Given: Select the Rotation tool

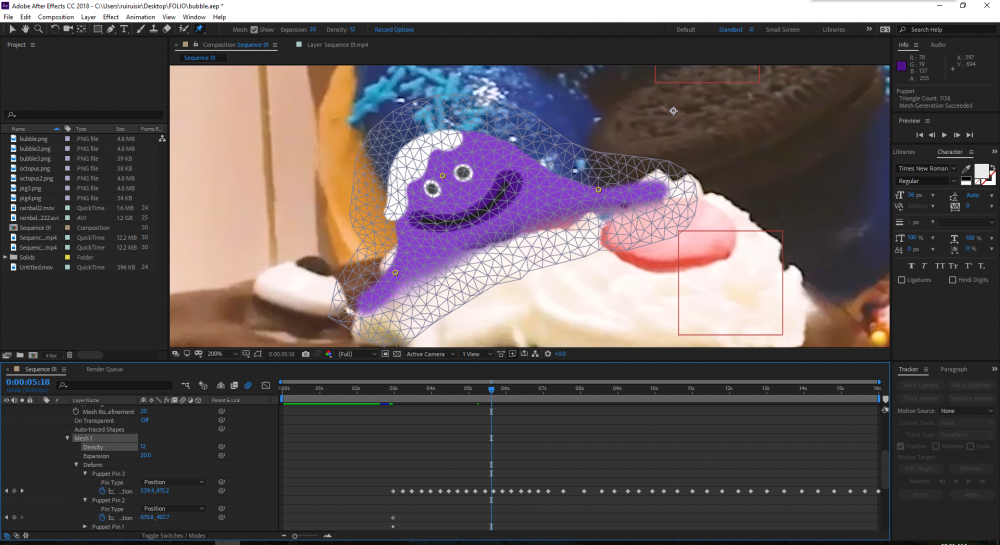Looking at the screenshot, I should tap(55, 29).
